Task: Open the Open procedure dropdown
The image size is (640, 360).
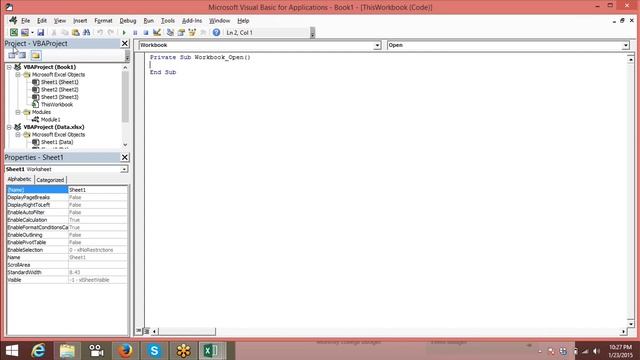Action: [625, 45]
